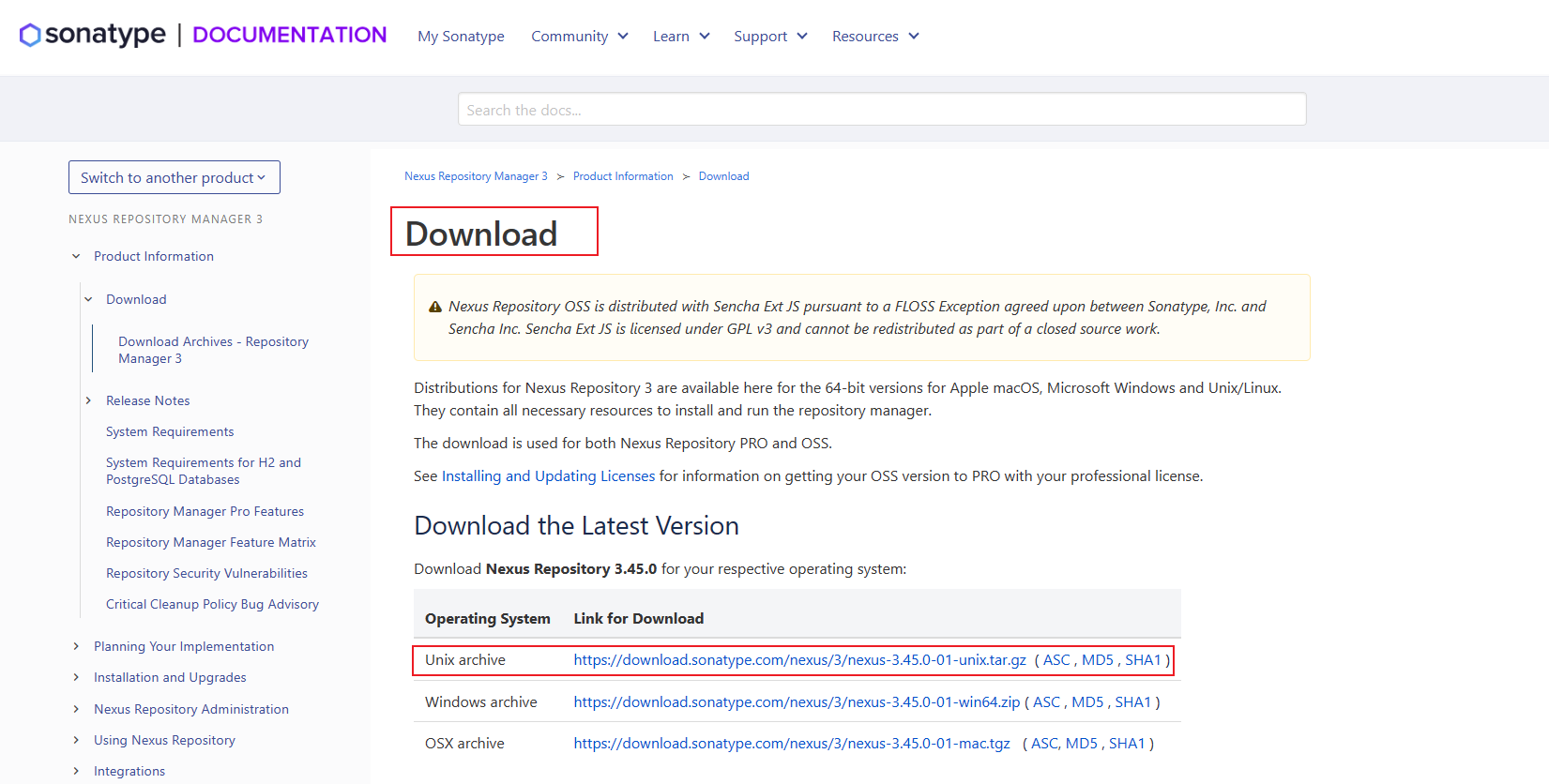Collapse the Product Information section chevron
The width and height of the screenshot is (1549, 784).
coord(76,256)
